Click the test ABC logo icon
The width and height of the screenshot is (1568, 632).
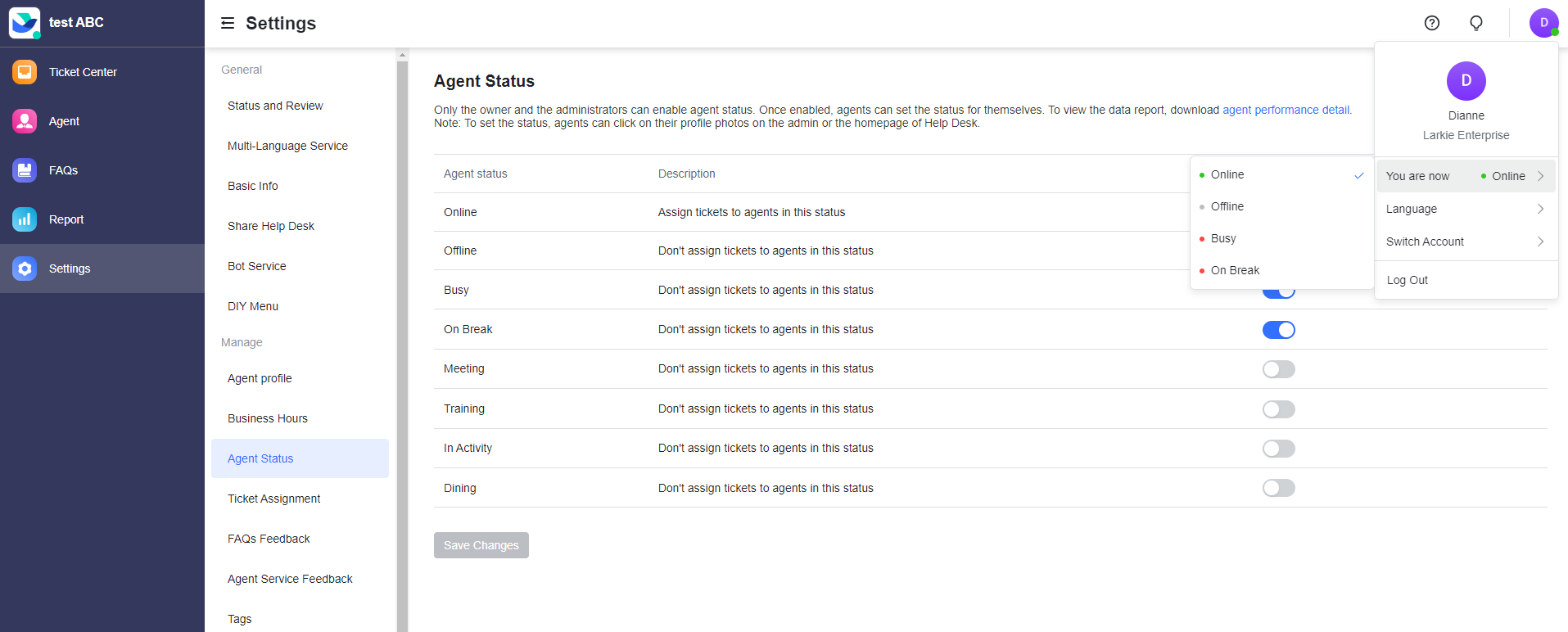[x=25, y=23]
